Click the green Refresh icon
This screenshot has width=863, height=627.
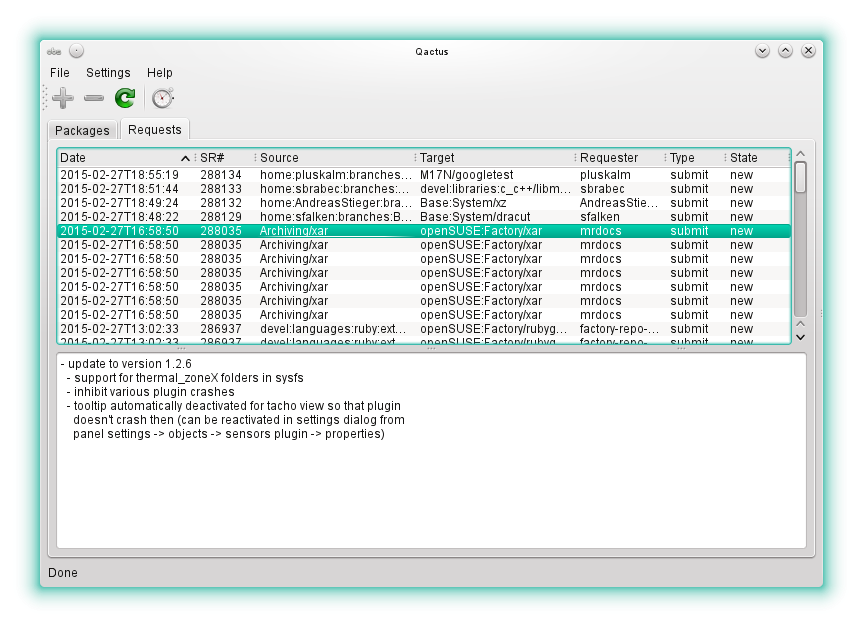125,98
